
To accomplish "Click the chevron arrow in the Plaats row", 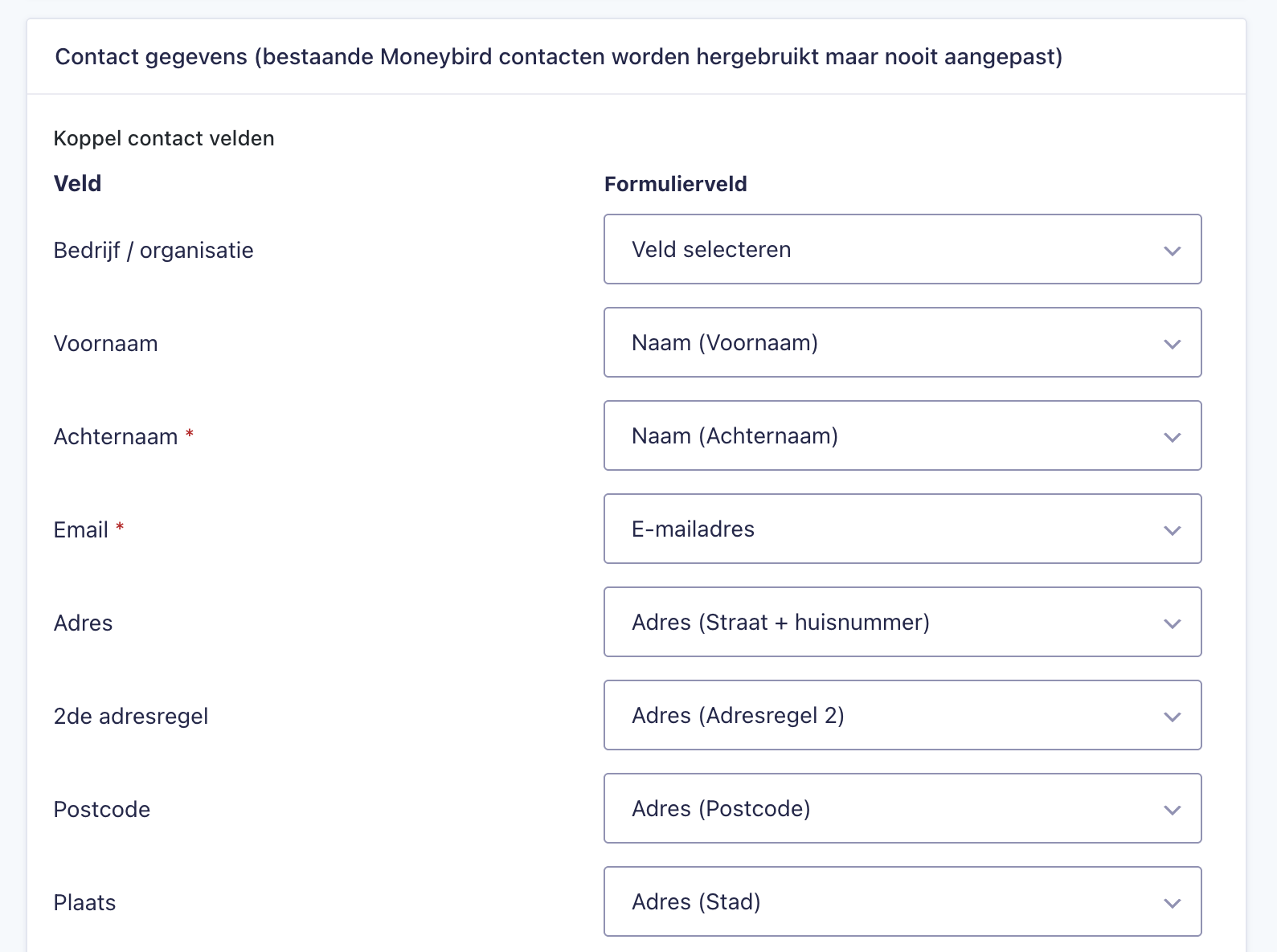I will coord(1172,903).
